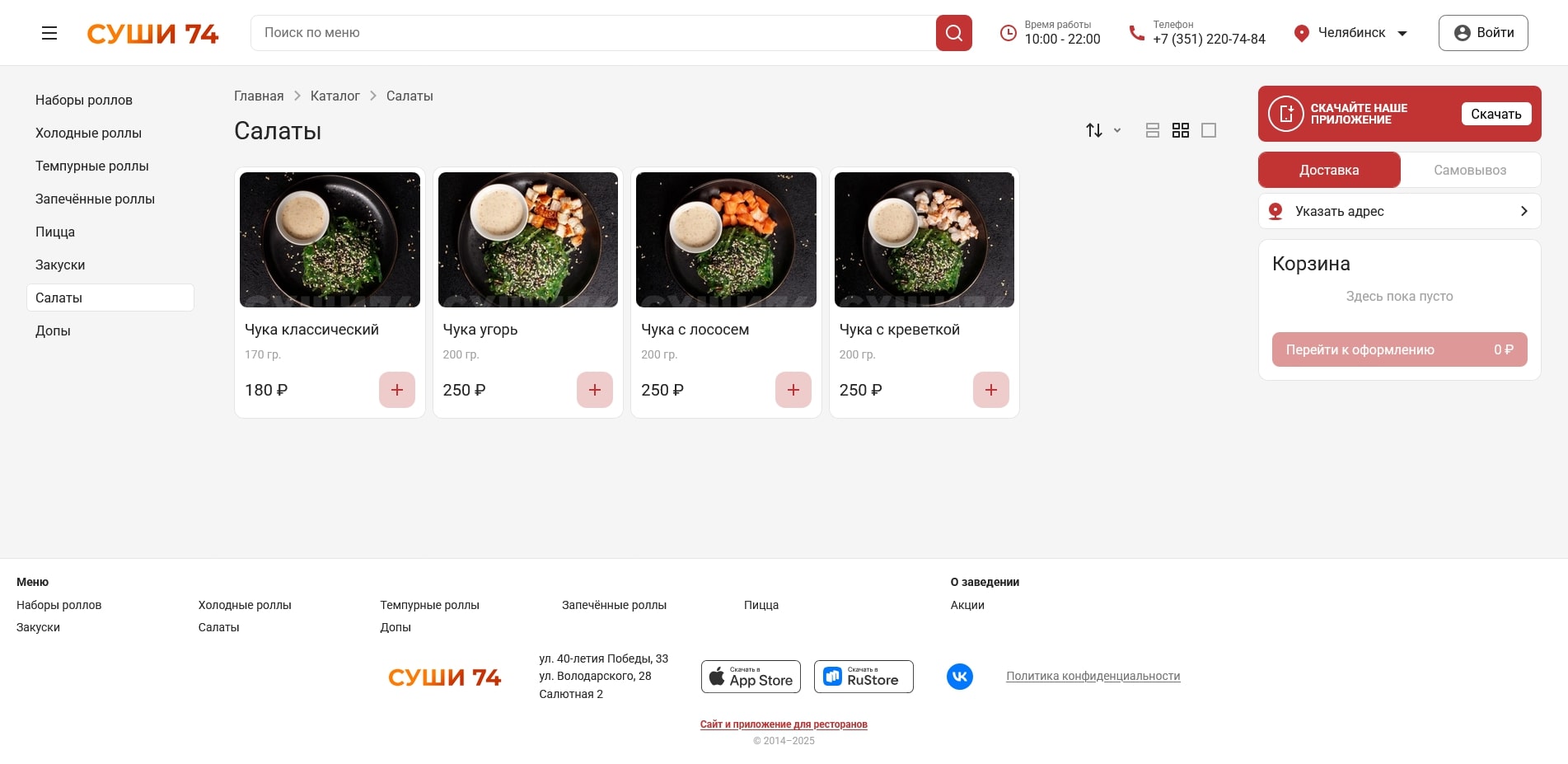Open Запечённые роллы in sidebar menu

[x=95, y=199]
